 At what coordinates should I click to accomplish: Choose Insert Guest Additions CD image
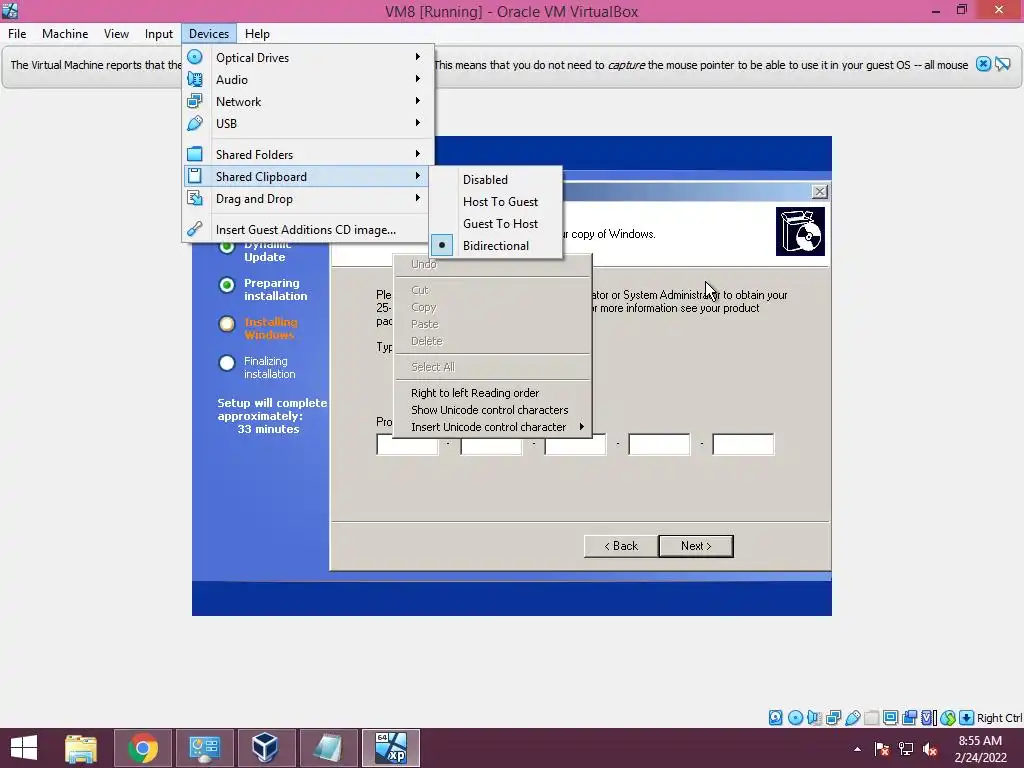coord(306,230)
